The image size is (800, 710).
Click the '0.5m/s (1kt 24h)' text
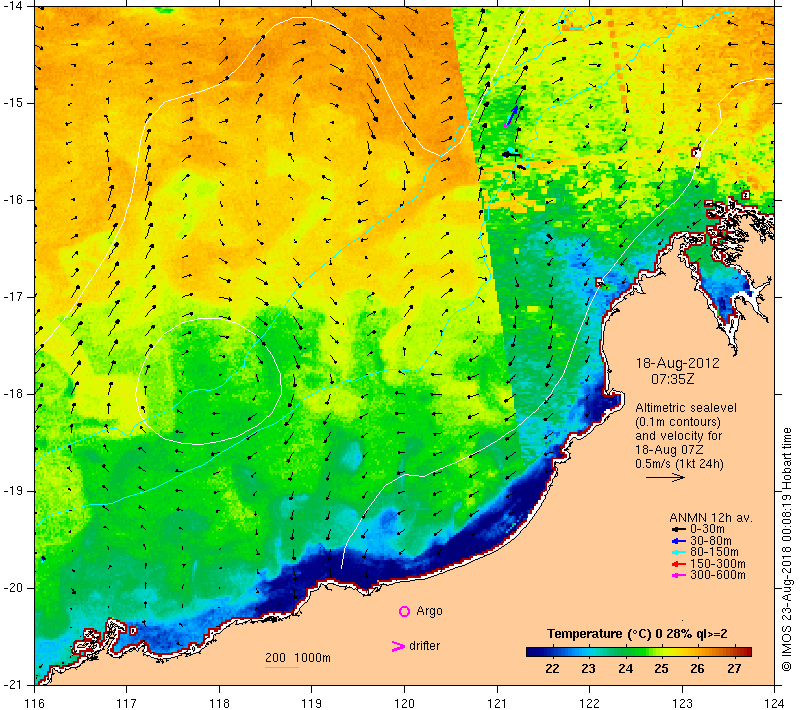click(x=679, y=464)
